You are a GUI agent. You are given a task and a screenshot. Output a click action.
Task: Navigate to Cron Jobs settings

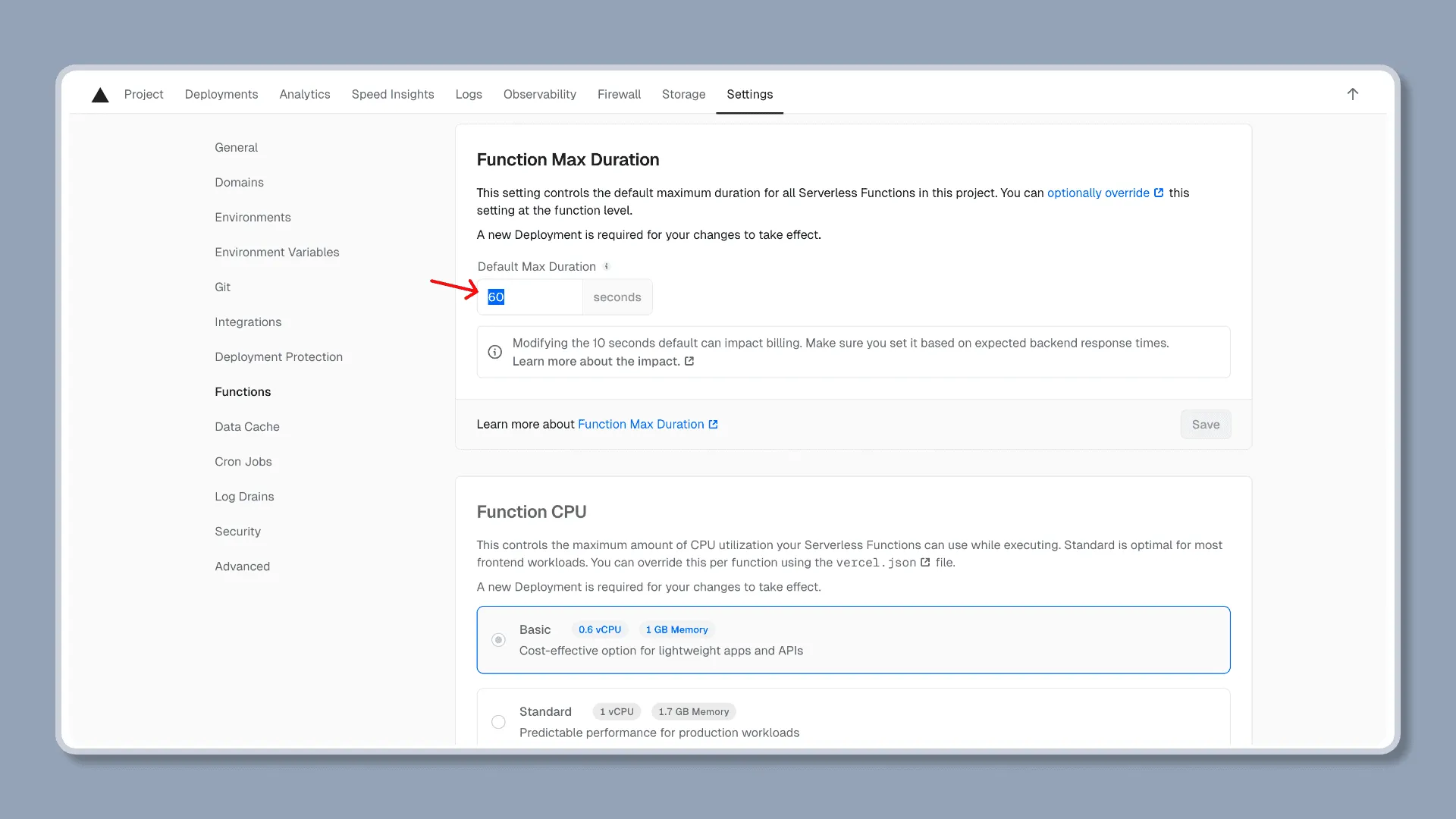tap(243, 461)
